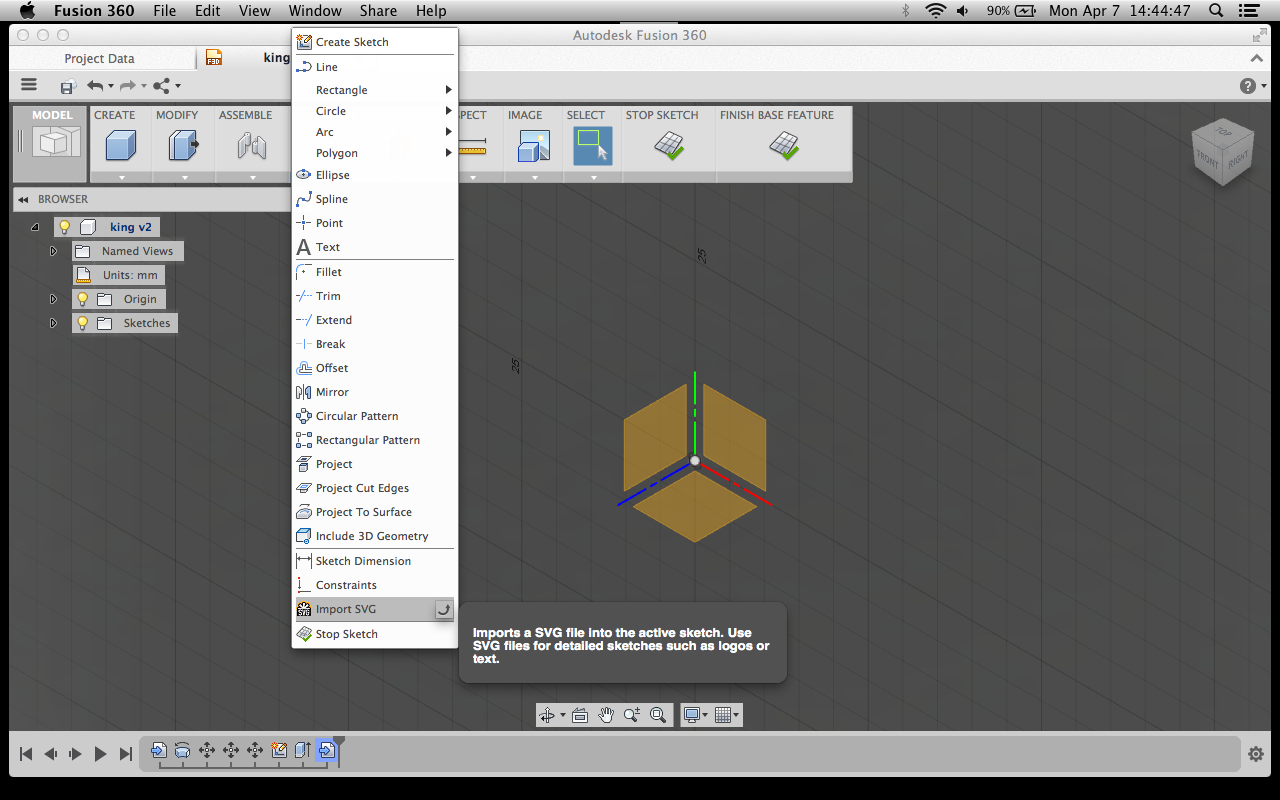Open Spotlight search in menu bar
1280x800 pixels.
pyautogui.click(x=1216, y=11)
